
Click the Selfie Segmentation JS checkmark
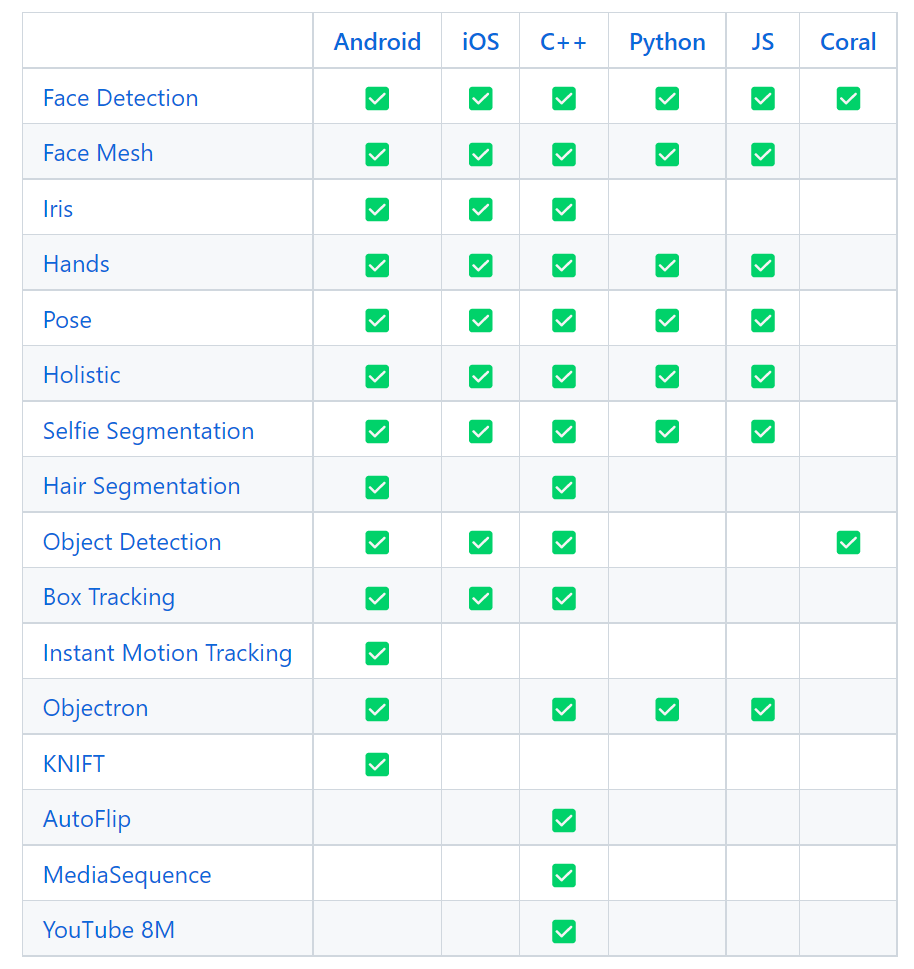(x=763, y=431)
